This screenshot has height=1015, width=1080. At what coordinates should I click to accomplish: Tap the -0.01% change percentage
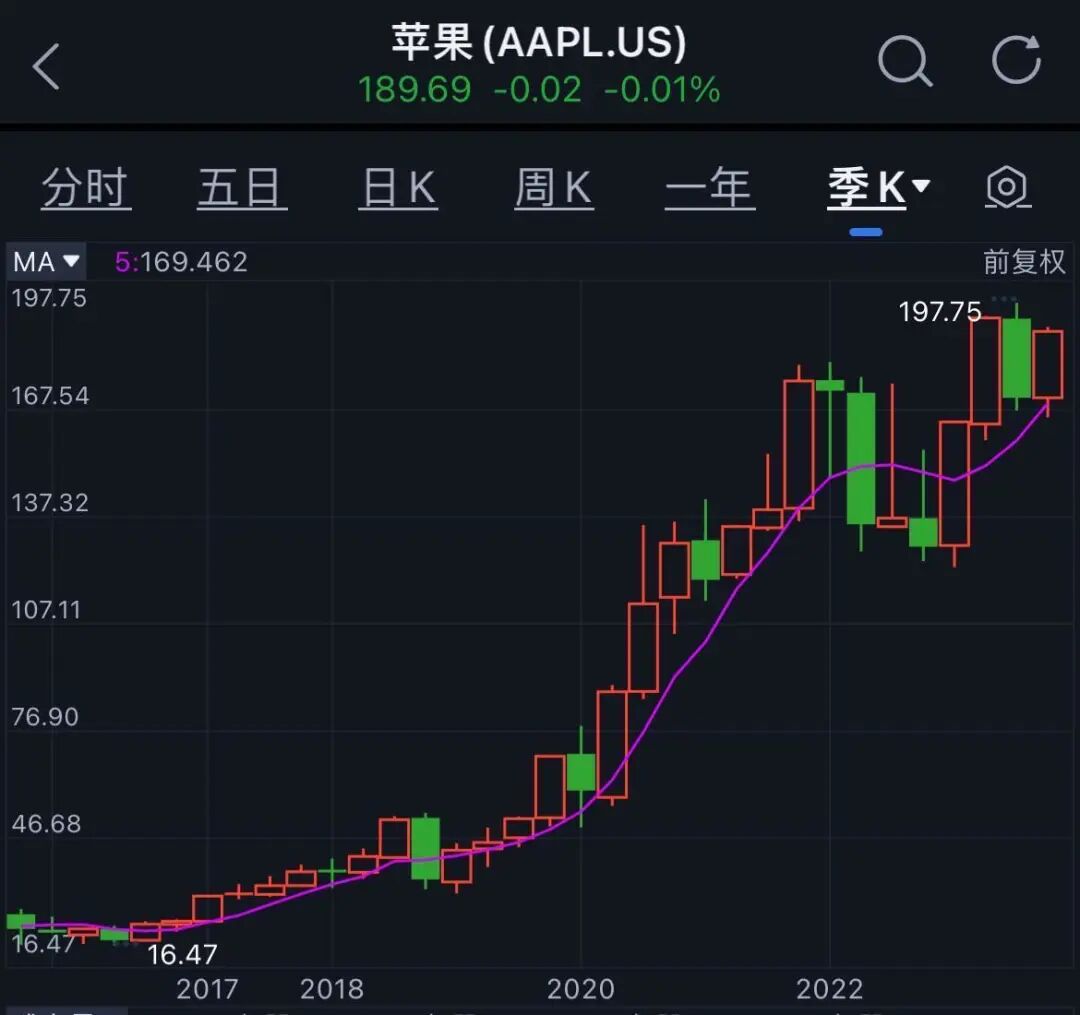coord(662,90)
